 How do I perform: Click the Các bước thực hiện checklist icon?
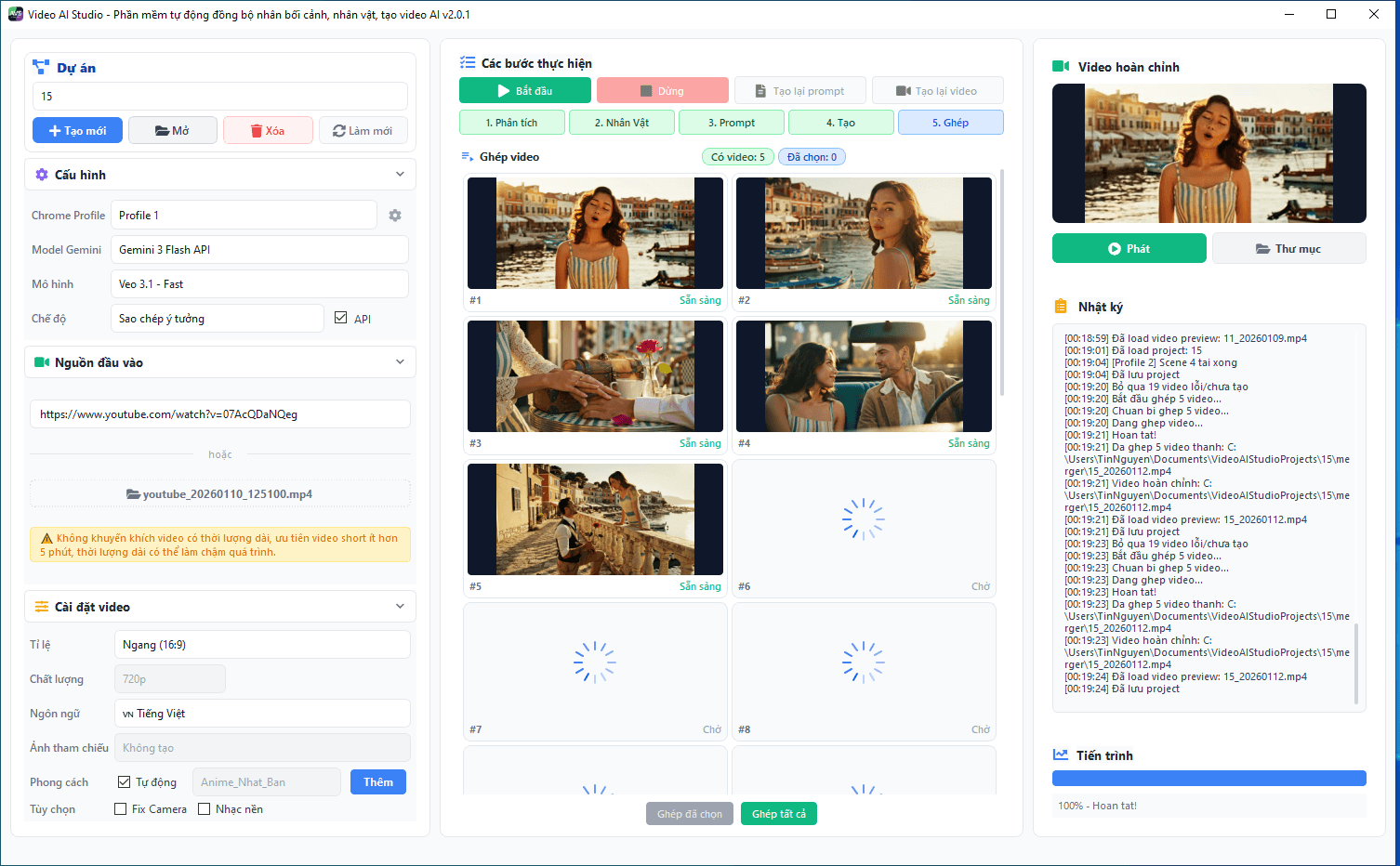point(466,63)
